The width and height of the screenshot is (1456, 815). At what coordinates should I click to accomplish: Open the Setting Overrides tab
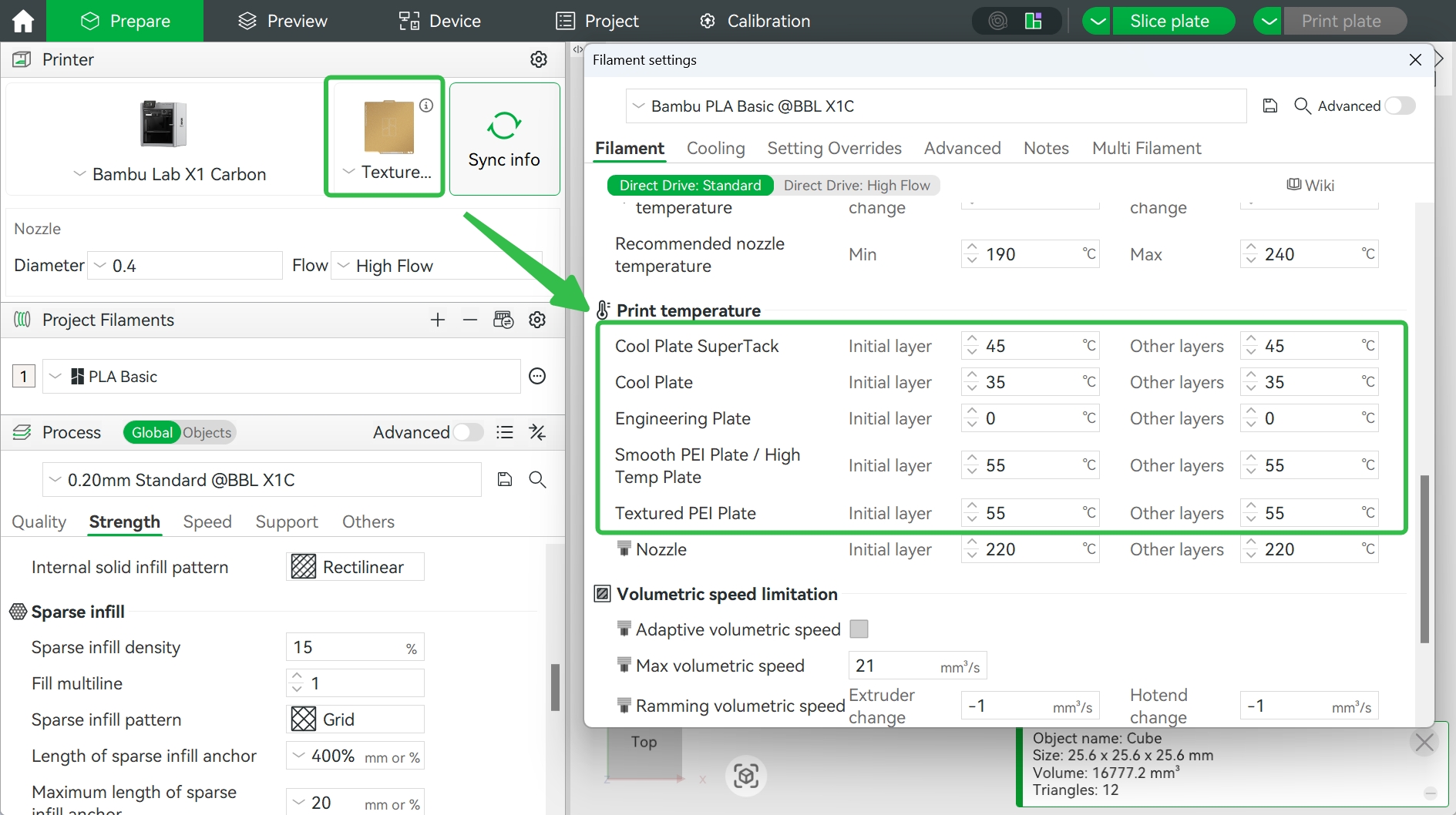click(835, 148)
